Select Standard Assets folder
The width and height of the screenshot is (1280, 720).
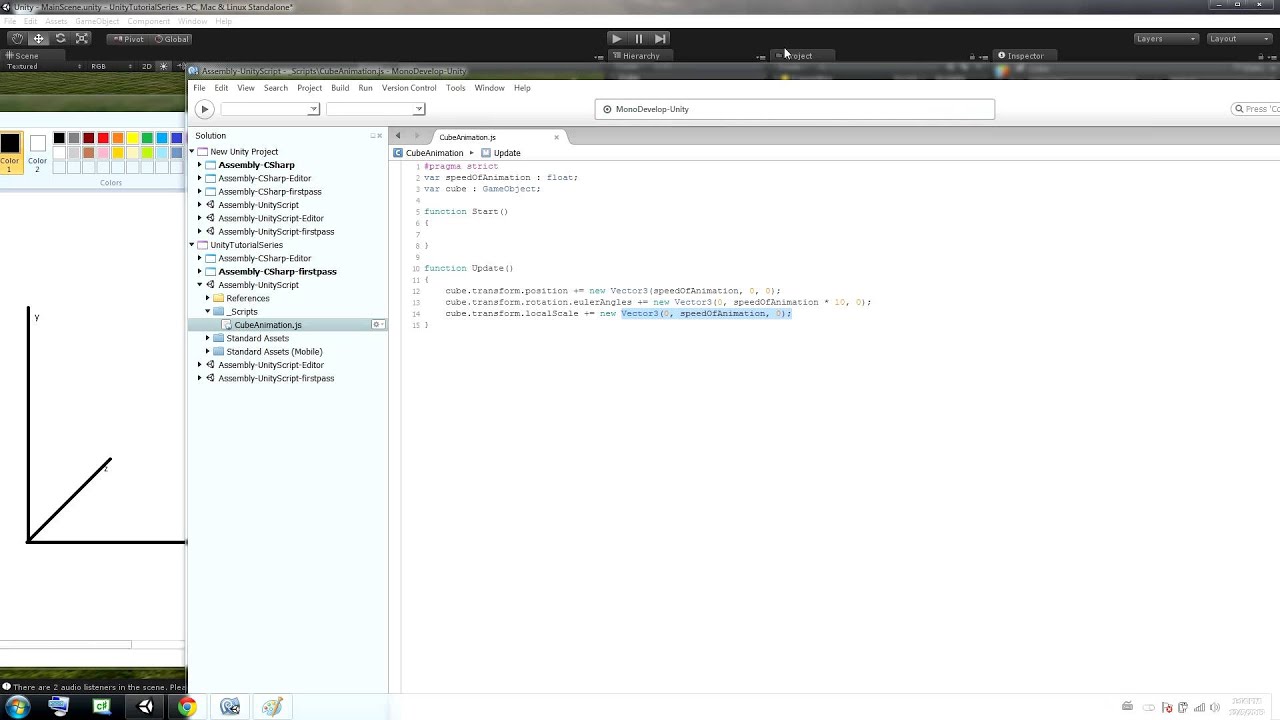point(257,338)
